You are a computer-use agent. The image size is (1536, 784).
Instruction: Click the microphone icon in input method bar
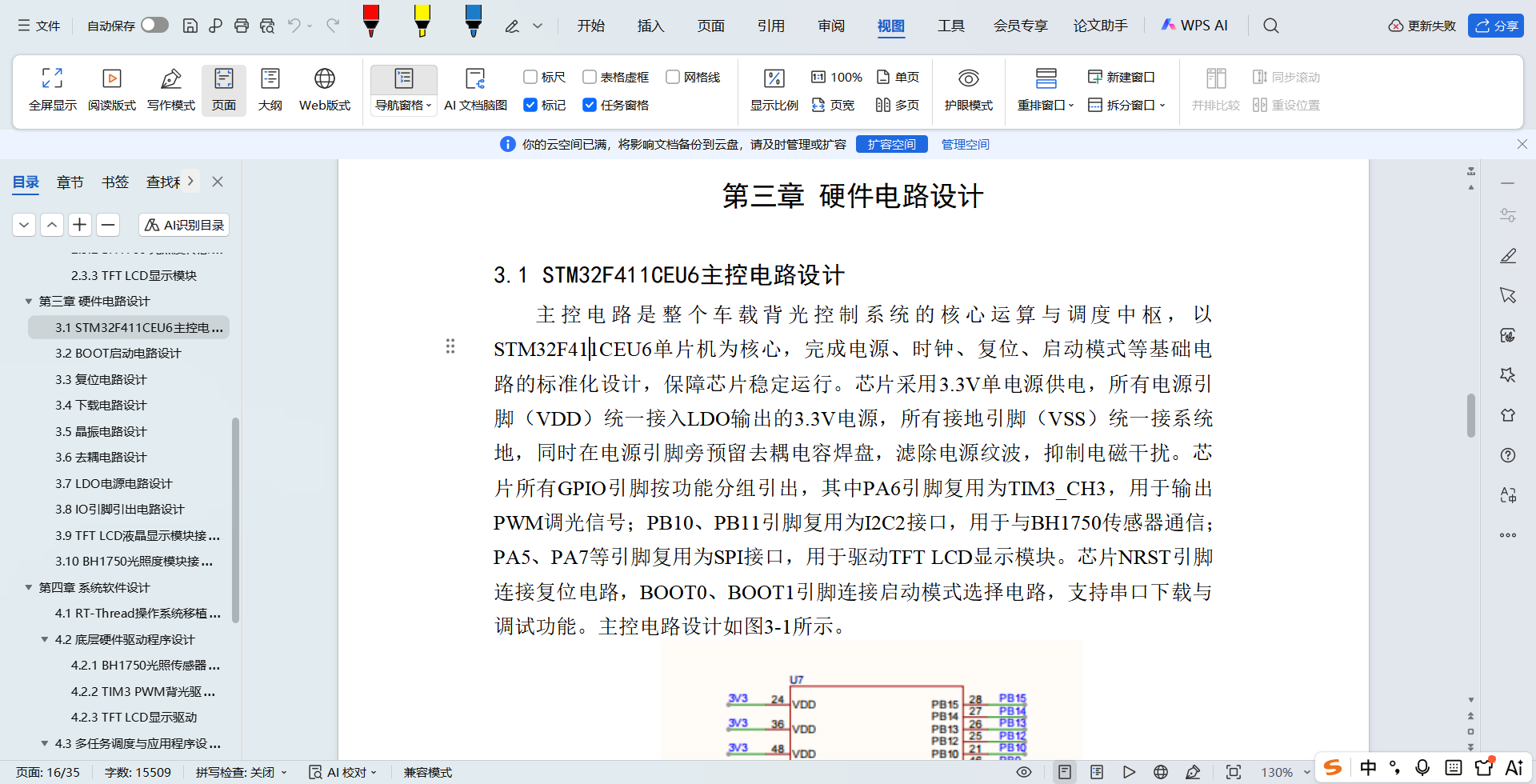tap(1422, 768)
